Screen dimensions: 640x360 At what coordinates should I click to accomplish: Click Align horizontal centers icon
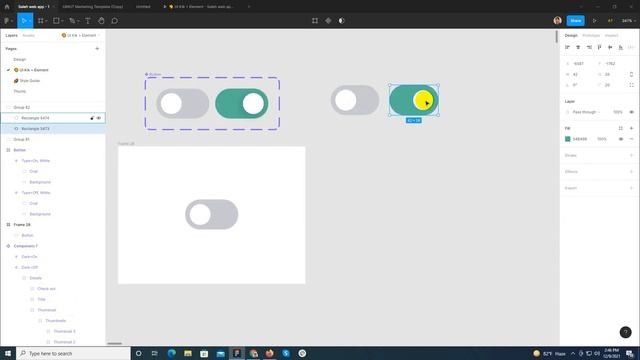(578, 47)
